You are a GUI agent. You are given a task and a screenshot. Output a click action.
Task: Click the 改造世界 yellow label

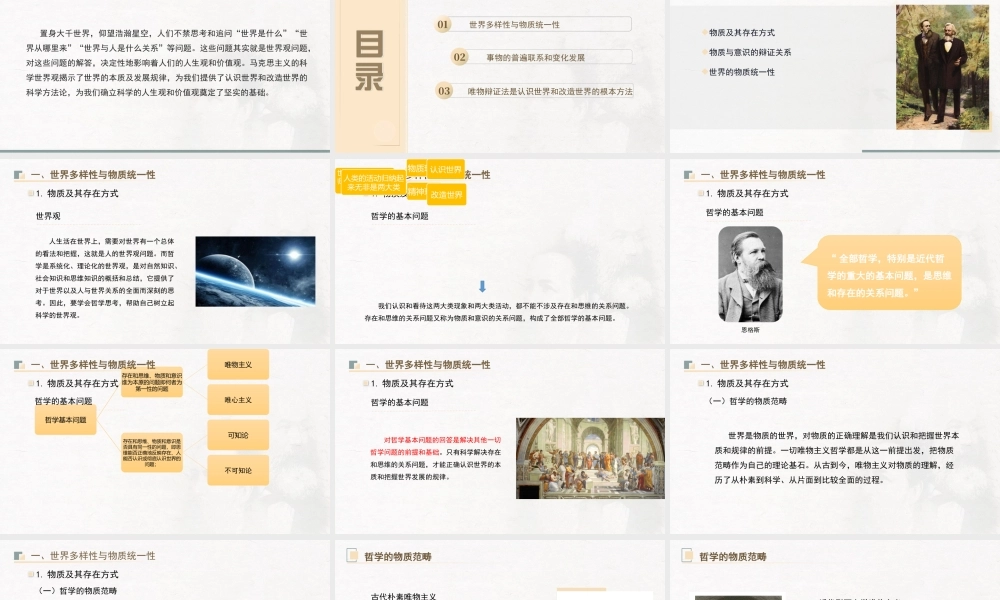coord(447,192)
